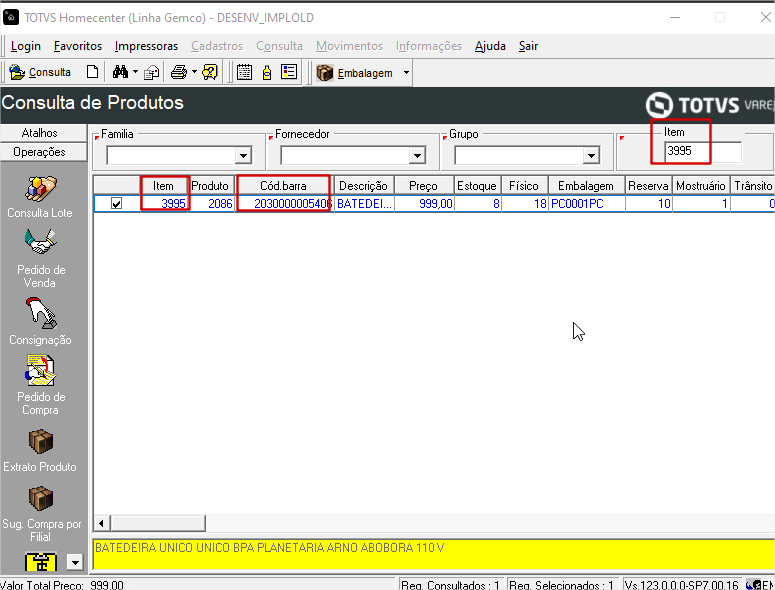Open Extrato Produto box shortcut
Image resolution: width=775 pixels, height=590 pixels.
coord(40,450)
